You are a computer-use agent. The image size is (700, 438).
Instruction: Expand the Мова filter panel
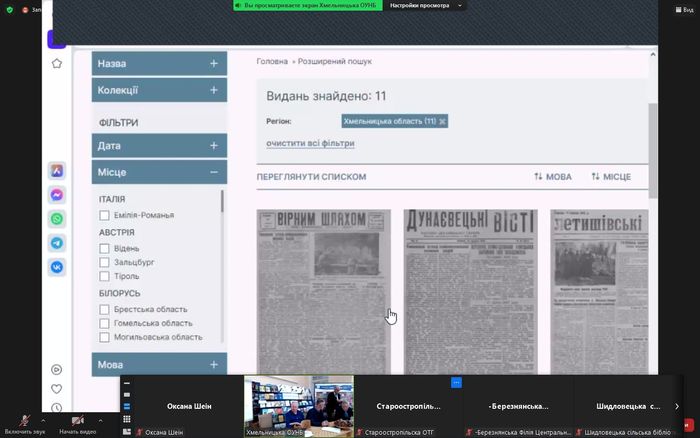click(159, 364)
